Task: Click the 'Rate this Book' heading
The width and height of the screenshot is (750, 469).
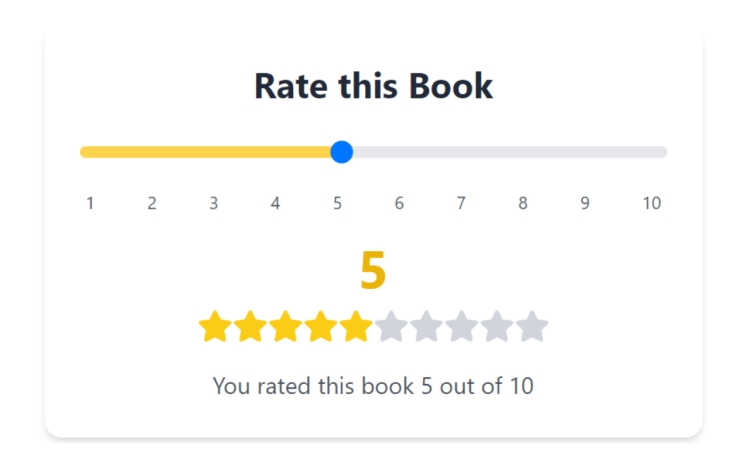Action: 374,86
